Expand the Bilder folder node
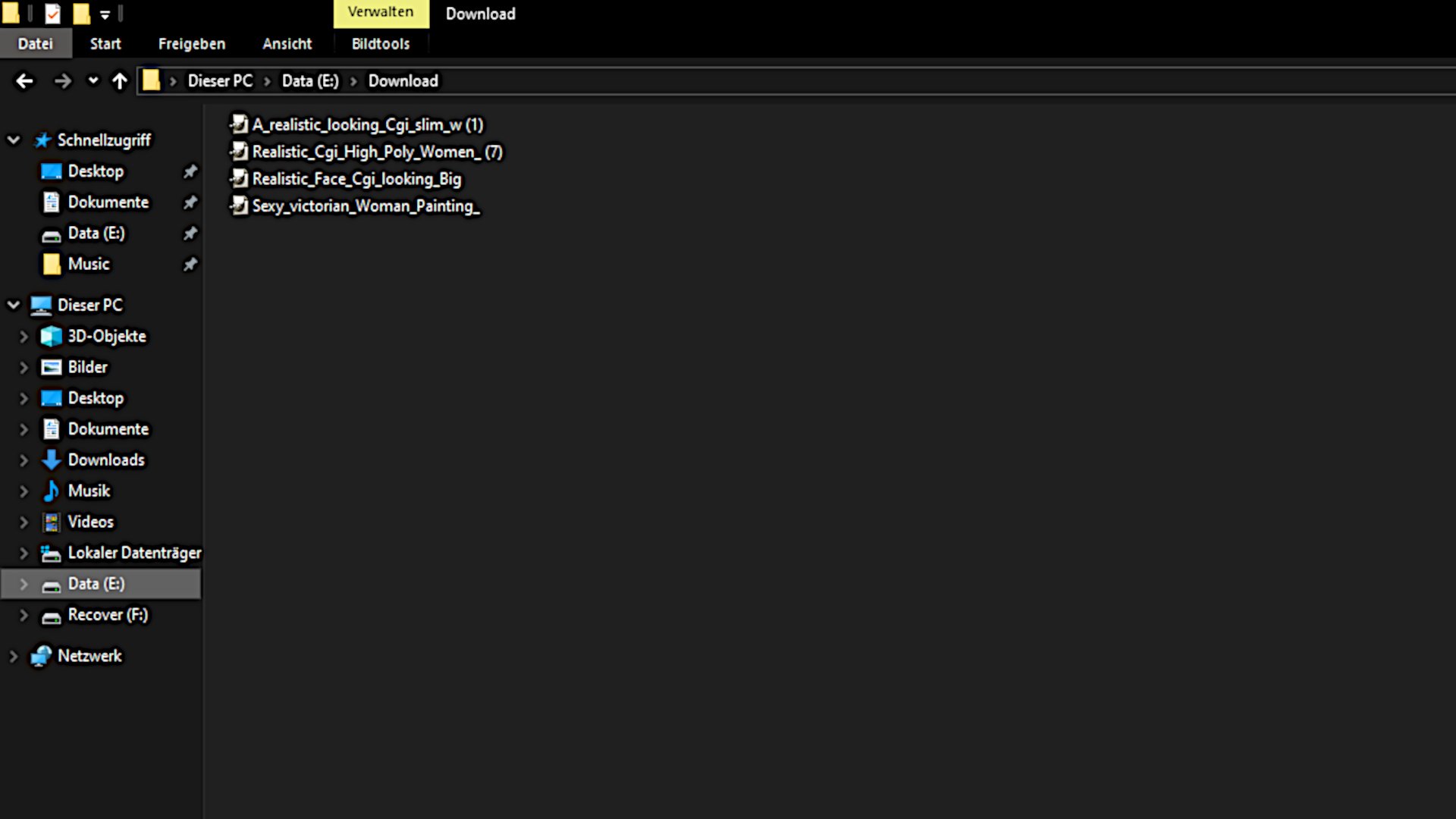This screenshot has height=819, width=1456. point(24,368)
